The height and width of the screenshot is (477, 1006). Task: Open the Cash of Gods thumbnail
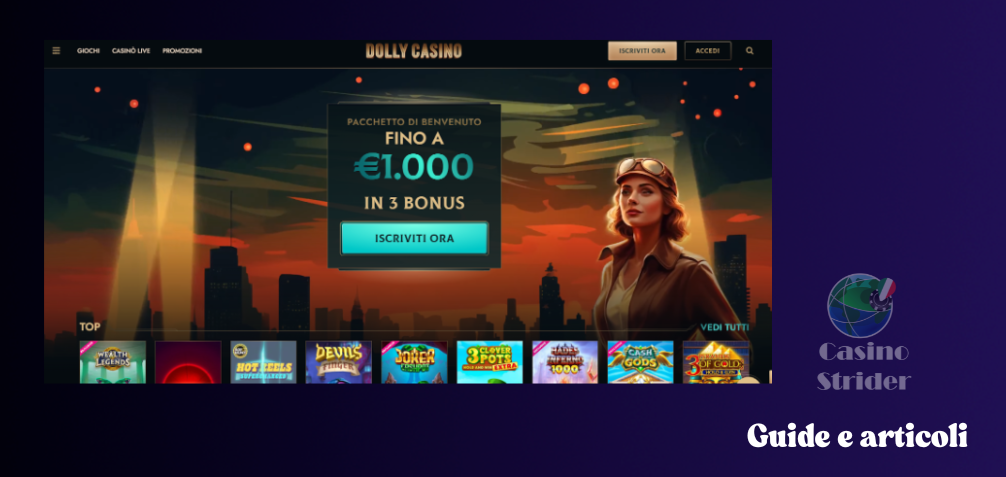tap(640, 362)
